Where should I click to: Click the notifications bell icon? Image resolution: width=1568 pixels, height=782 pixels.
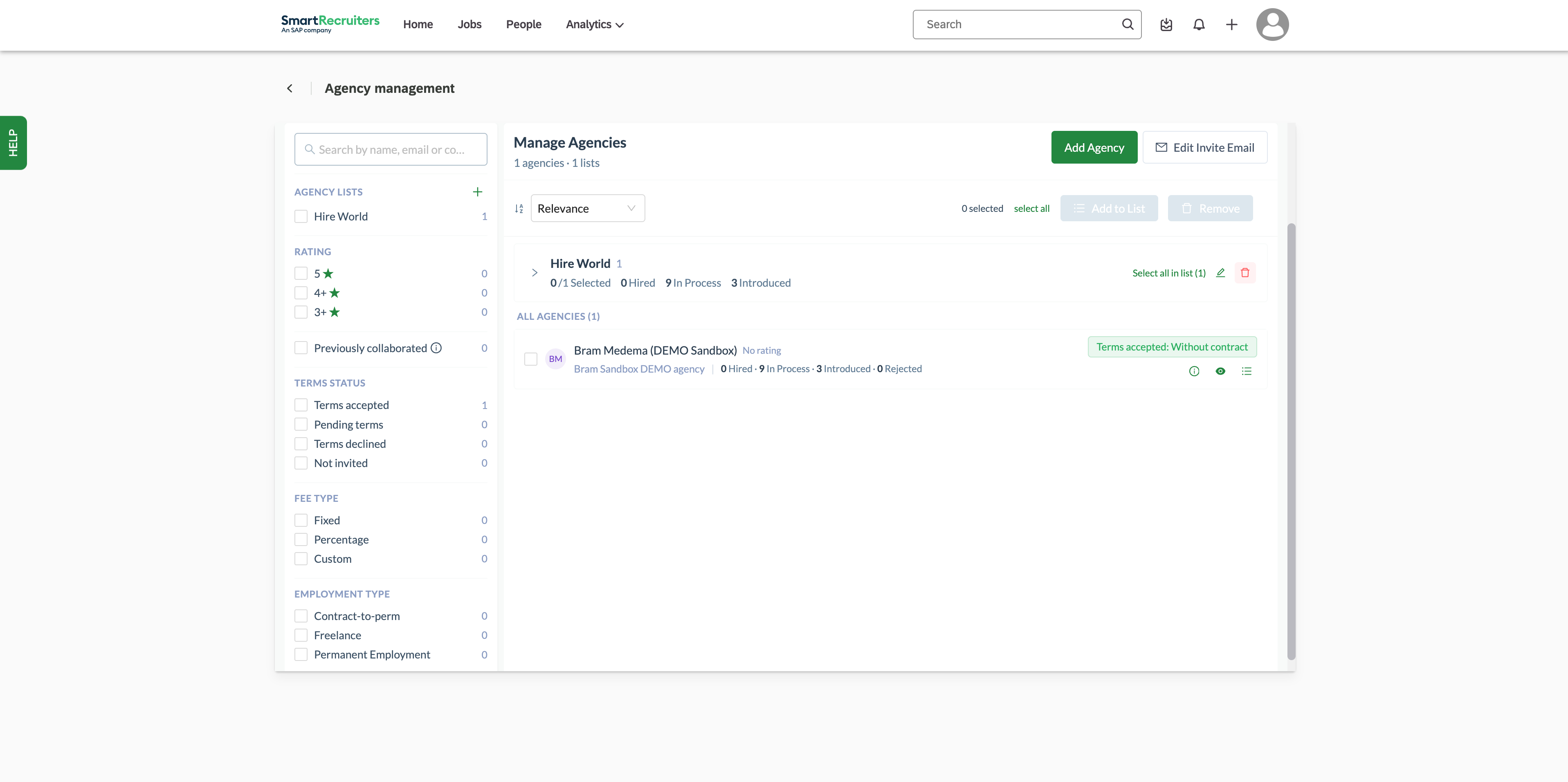tap(1199, 25)
